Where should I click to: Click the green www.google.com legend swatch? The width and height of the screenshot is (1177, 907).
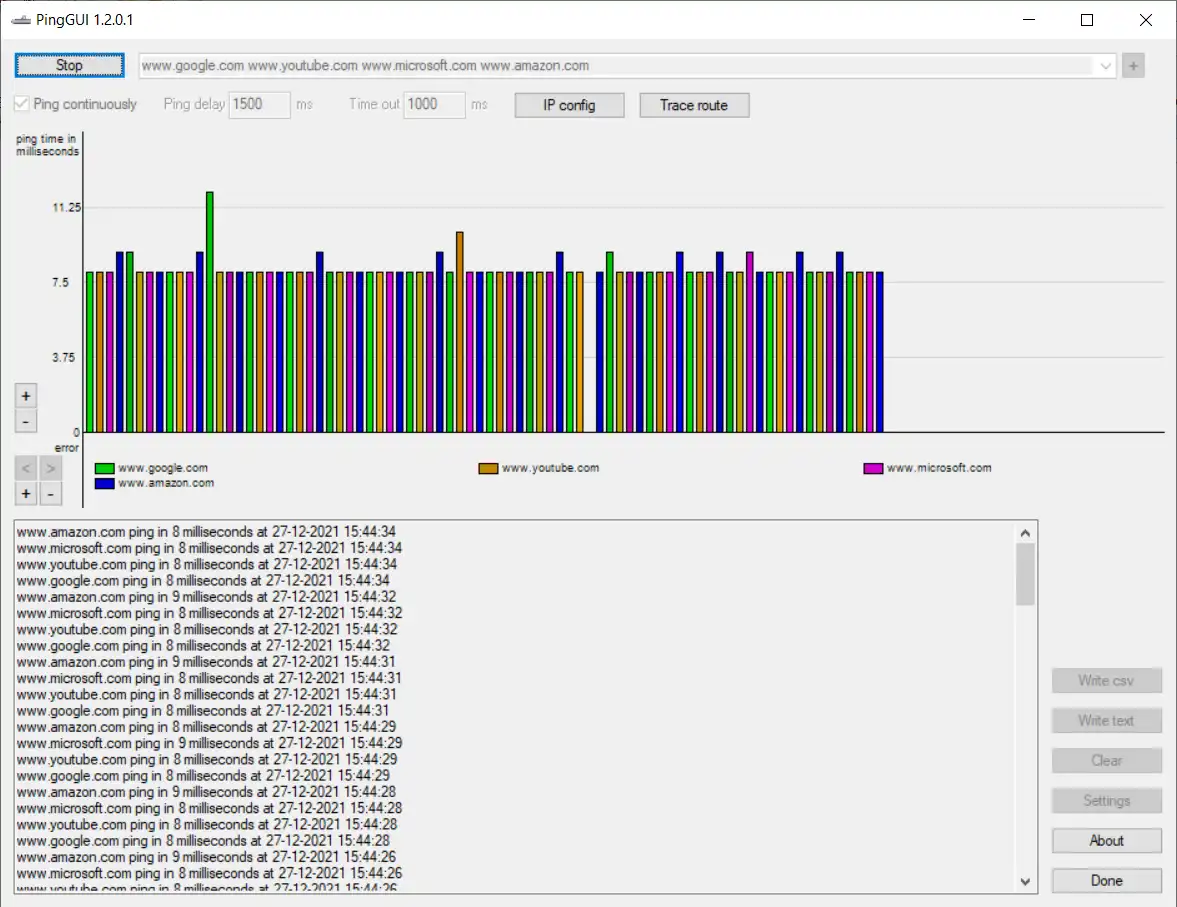click(x=104, y=469)
